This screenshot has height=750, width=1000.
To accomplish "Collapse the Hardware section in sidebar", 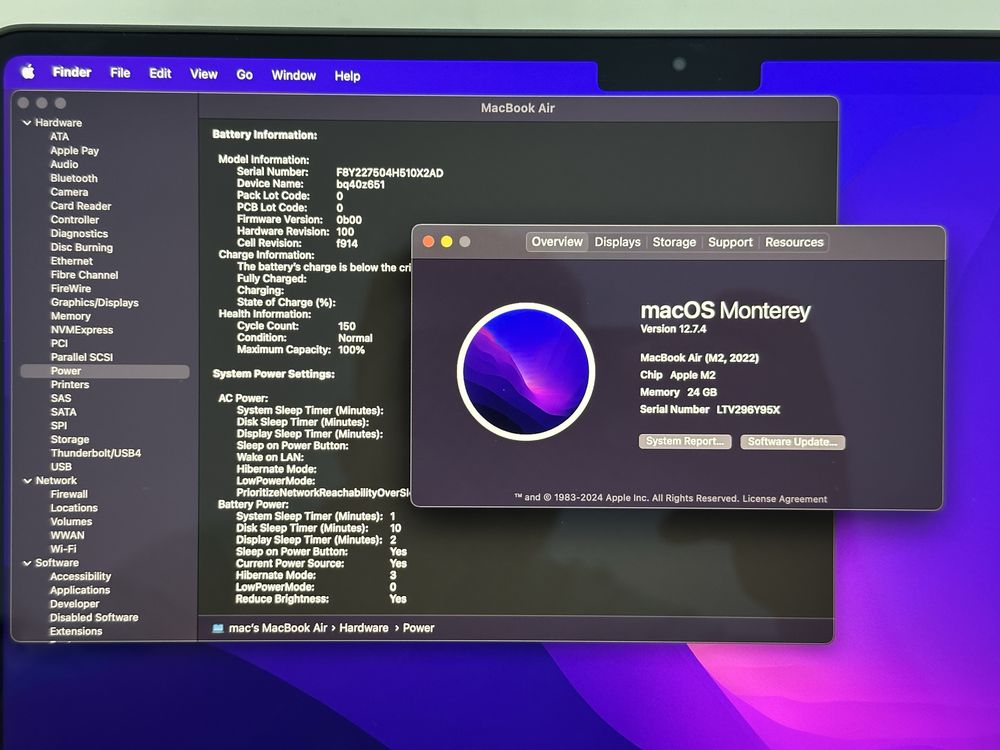I will 27,122.
